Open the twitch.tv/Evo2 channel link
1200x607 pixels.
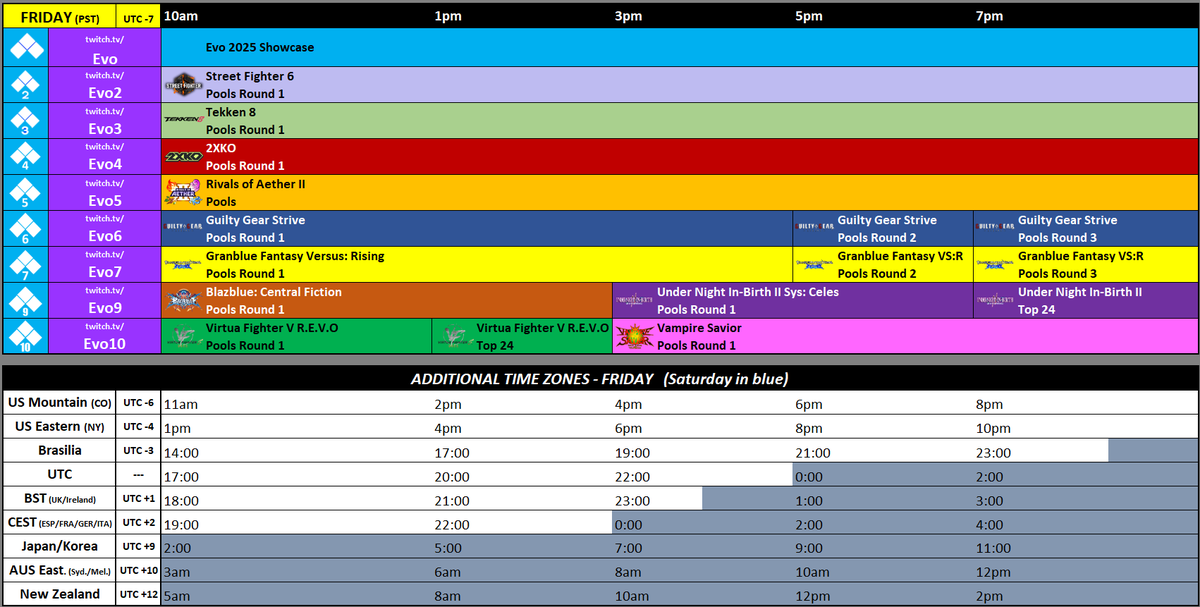point(104,85)
